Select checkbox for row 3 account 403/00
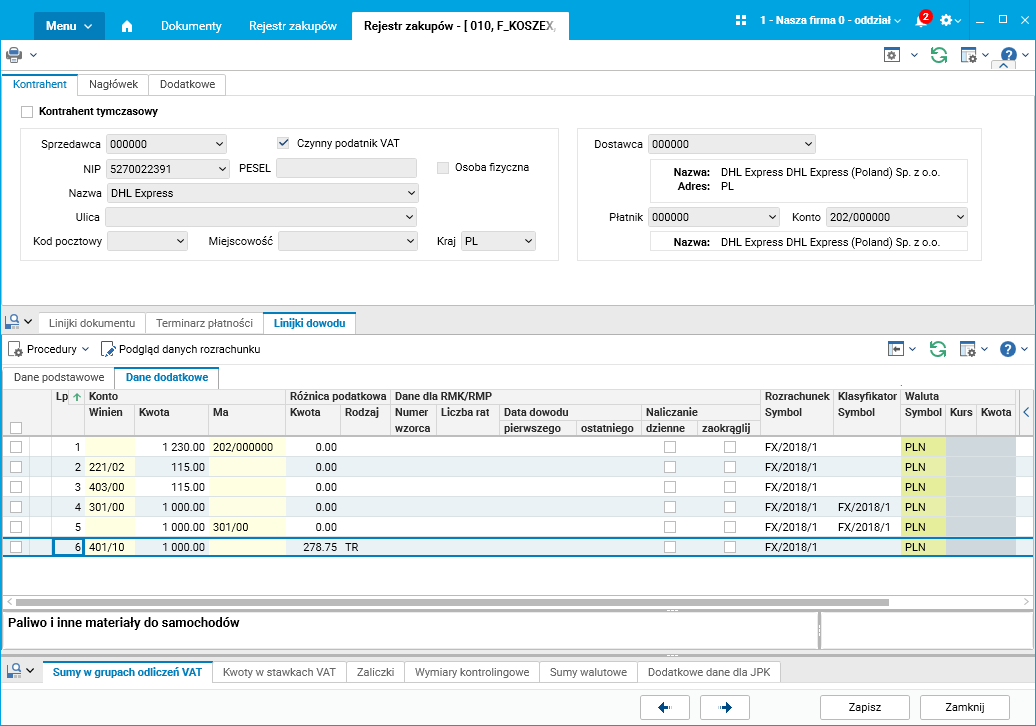This screenshot has width=1036, height=726. click(x=15, y=487)
